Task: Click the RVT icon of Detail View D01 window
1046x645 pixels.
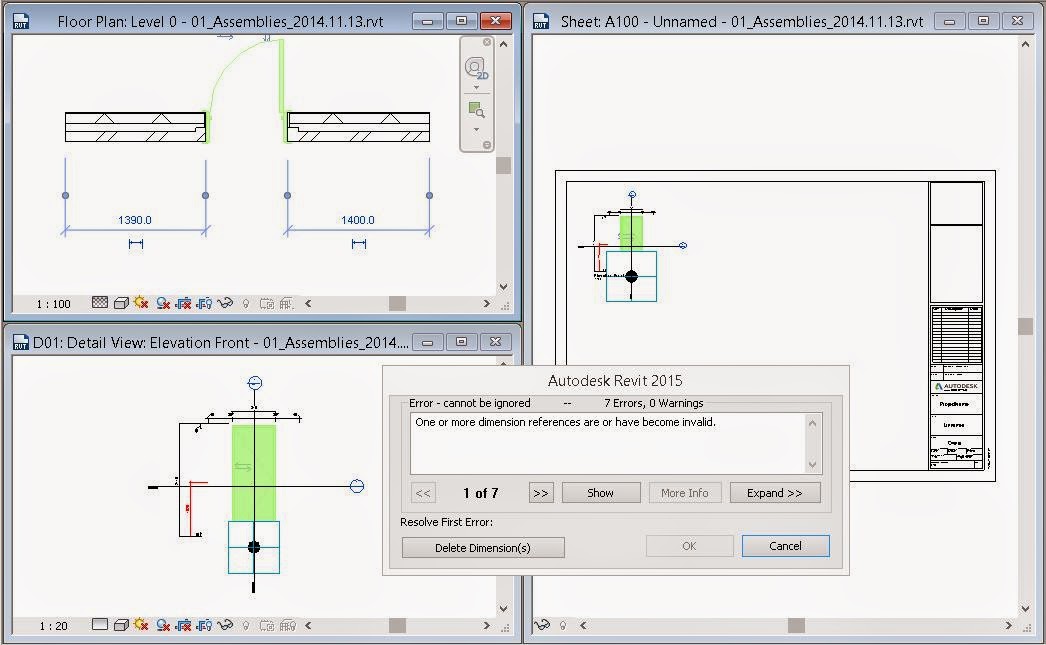Action: pyautogui.click(x=20, y=342)
